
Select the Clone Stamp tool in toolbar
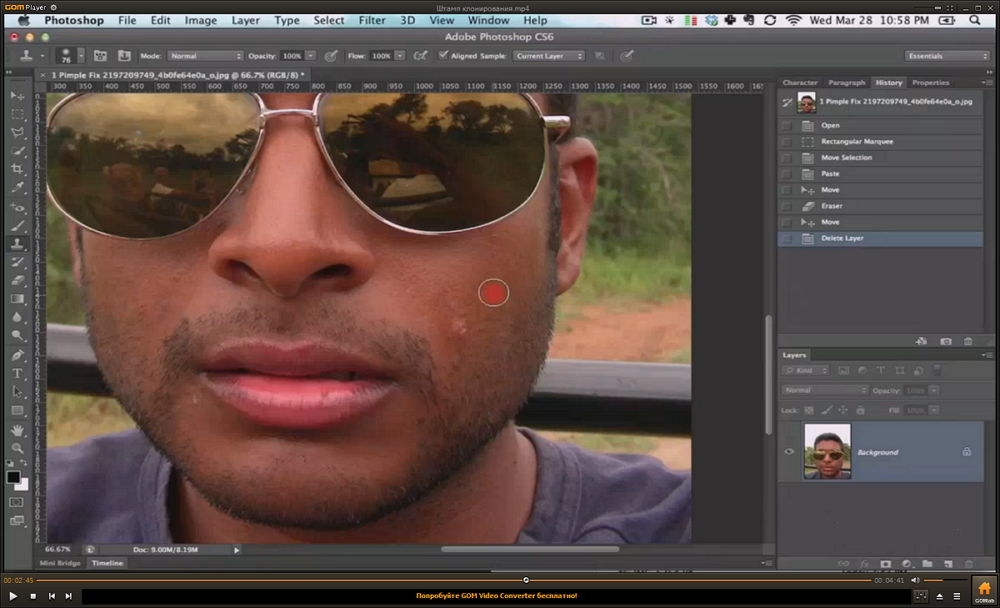(x=17, y=244)
